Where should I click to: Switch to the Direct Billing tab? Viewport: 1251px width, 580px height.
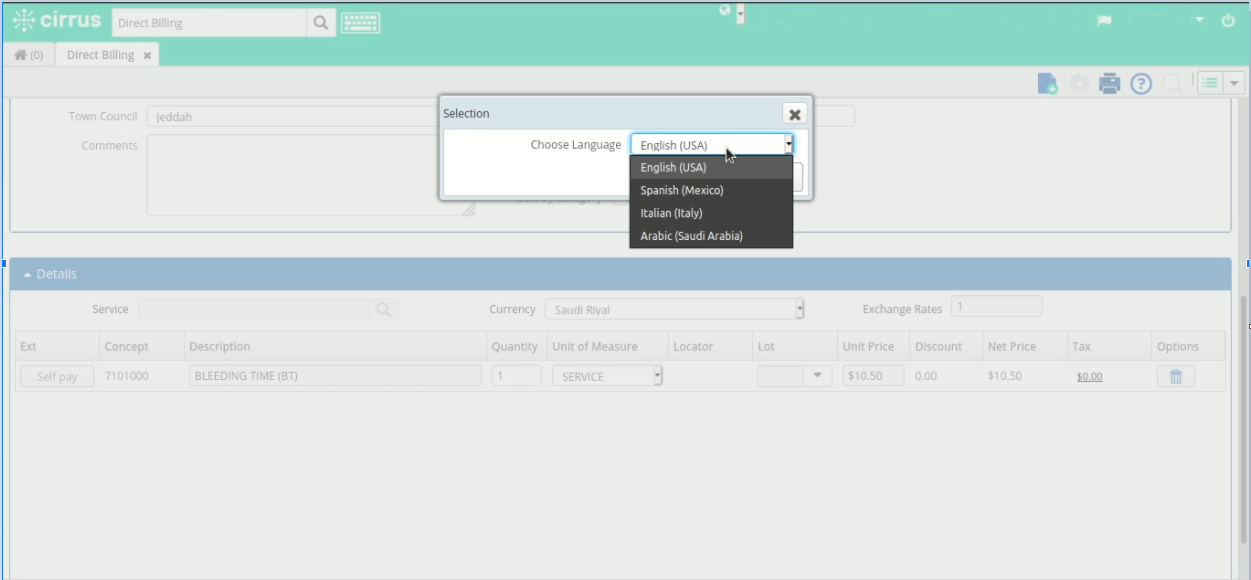click(102, 55)
